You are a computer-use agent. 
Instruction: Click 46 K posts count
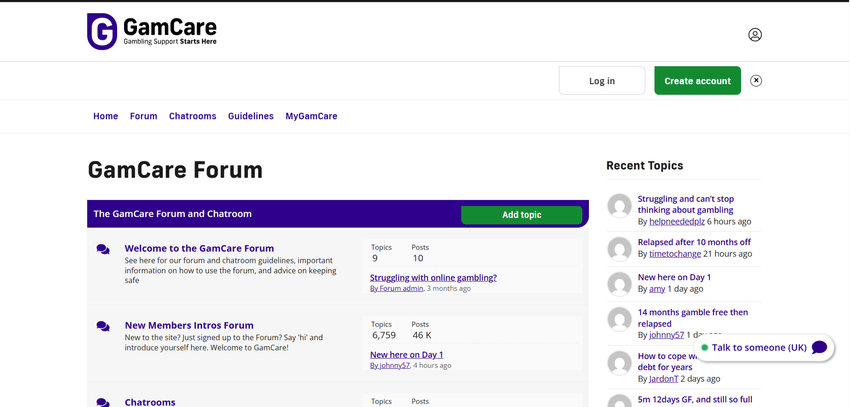click(x=422, y=335)
